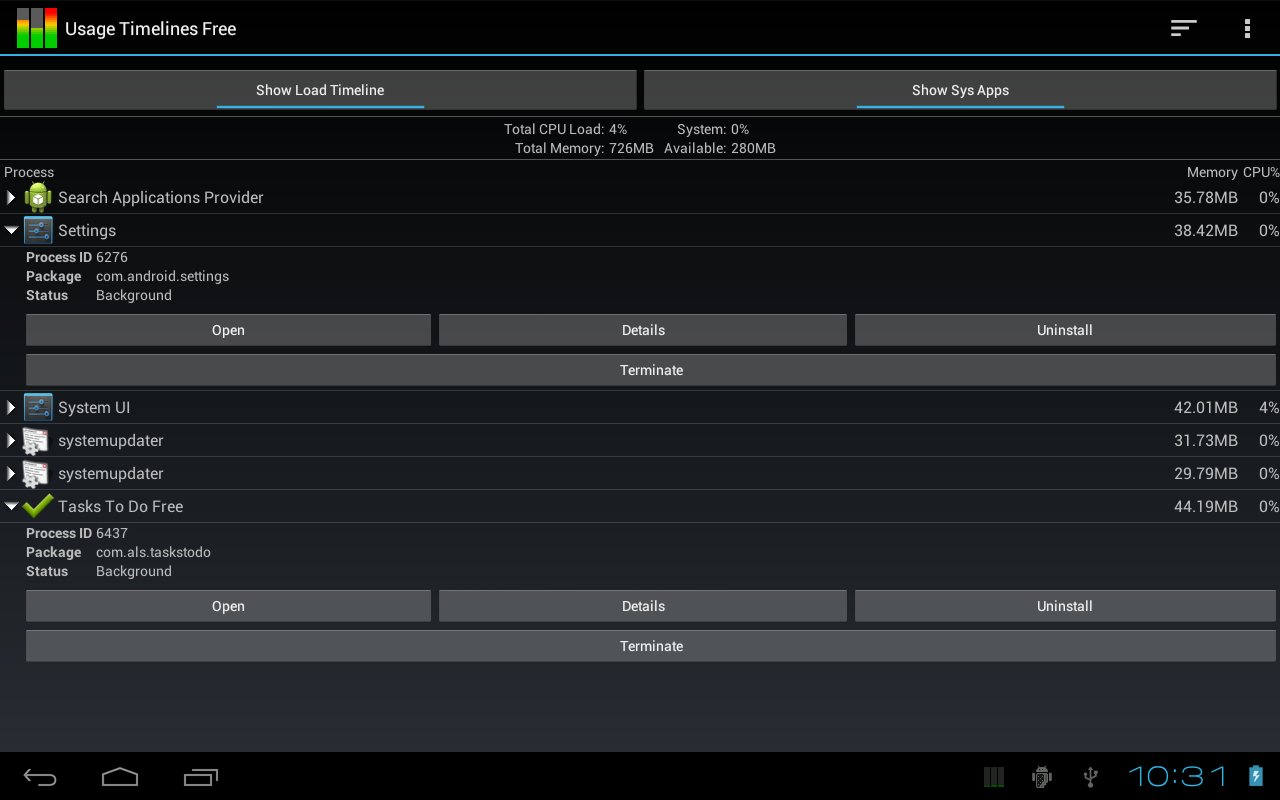Click the Usage Timelines Free title text
Viewport: 1280px width, 800px height.
click(151, 29)
